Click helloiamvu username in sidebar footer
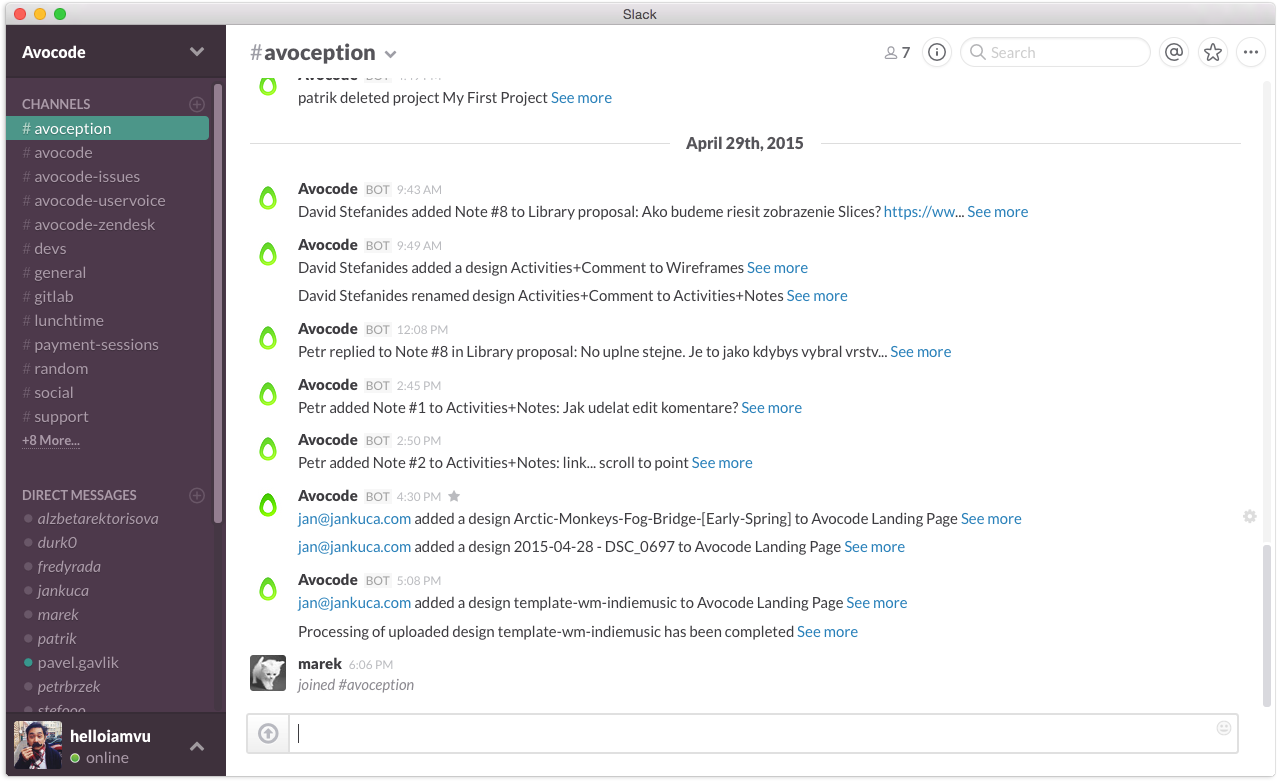The height and width of the screenshot is (781, 1277). (x=110, y=736)
